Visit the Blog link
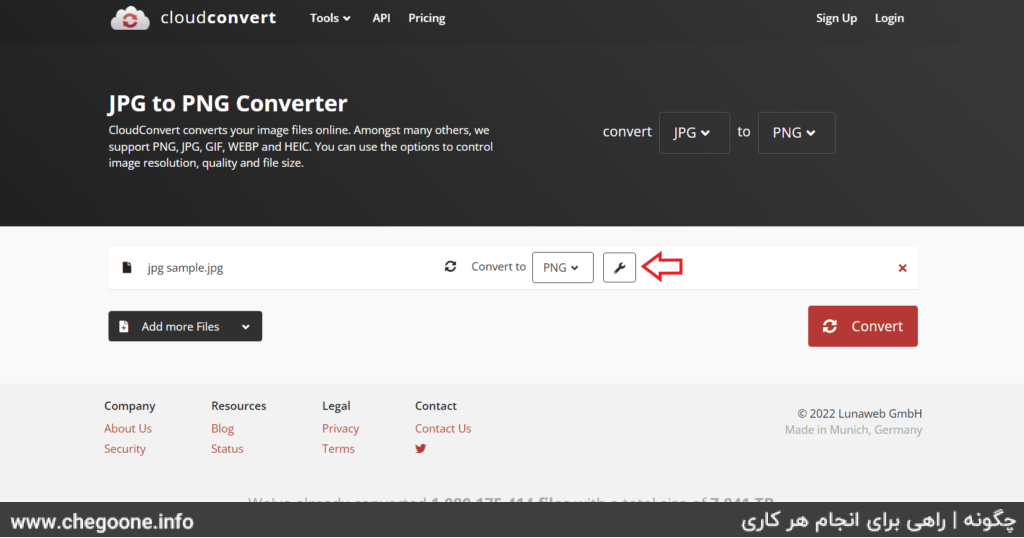 (222, 428)
